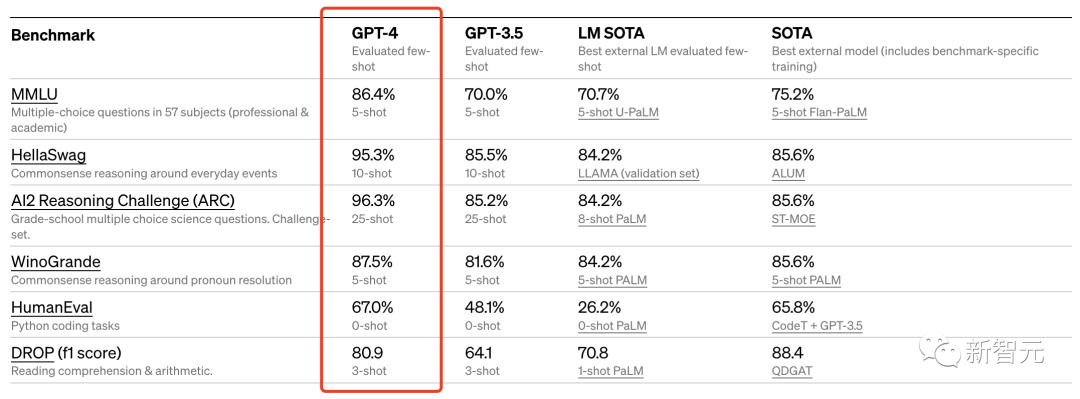Select the GPT-4 column header
Screen dimensions: 1080x399
375,33
